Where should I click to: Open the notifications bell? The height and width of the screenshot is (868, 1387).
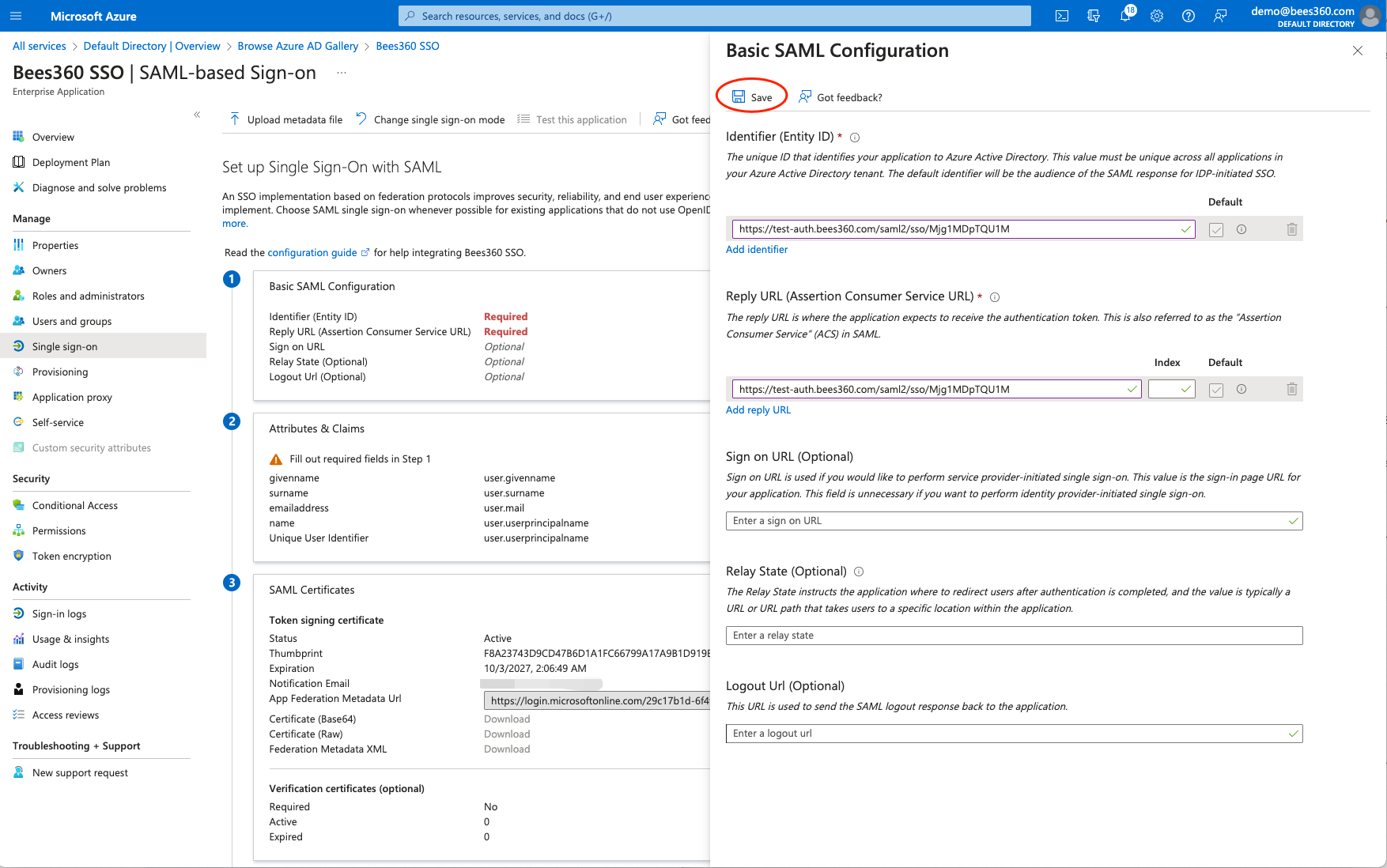pos(1125,16)
